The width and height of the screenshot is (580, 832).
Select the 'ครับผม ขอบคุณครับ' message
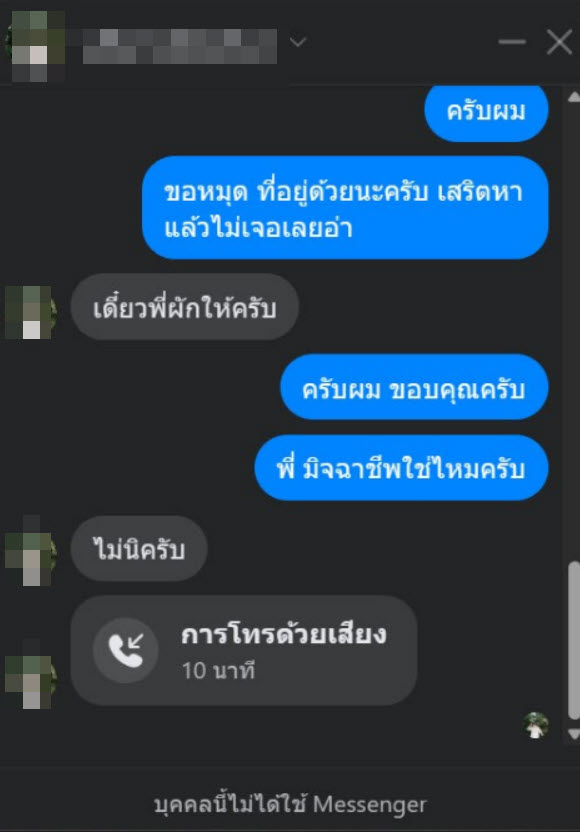coord(414,387)
